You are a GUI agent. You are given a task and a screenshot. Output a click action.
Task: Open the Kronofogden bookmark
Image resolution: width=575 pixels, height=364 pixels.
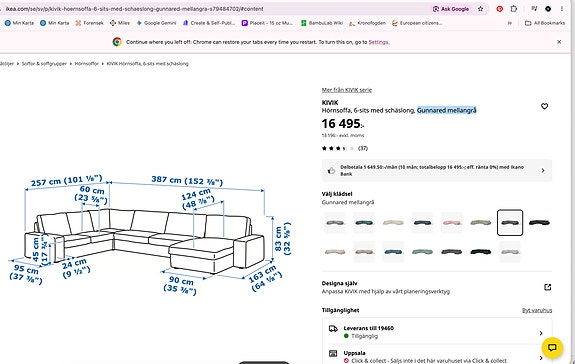pyautogui.click(x=367, y=23)
